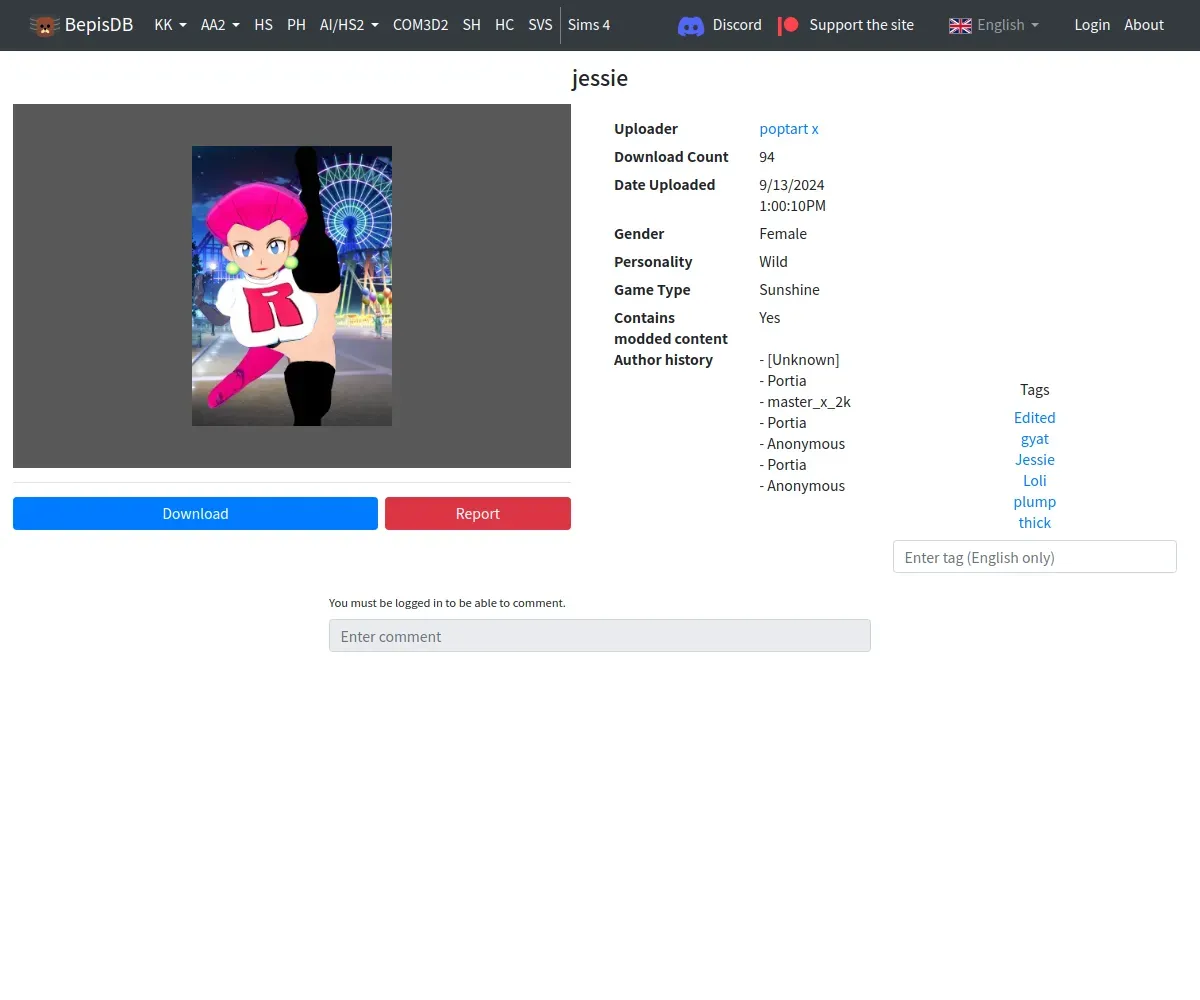Open the COM3D2 section
The image size is (1200, 1000).
pyautogui.click(x=420, y=25)
